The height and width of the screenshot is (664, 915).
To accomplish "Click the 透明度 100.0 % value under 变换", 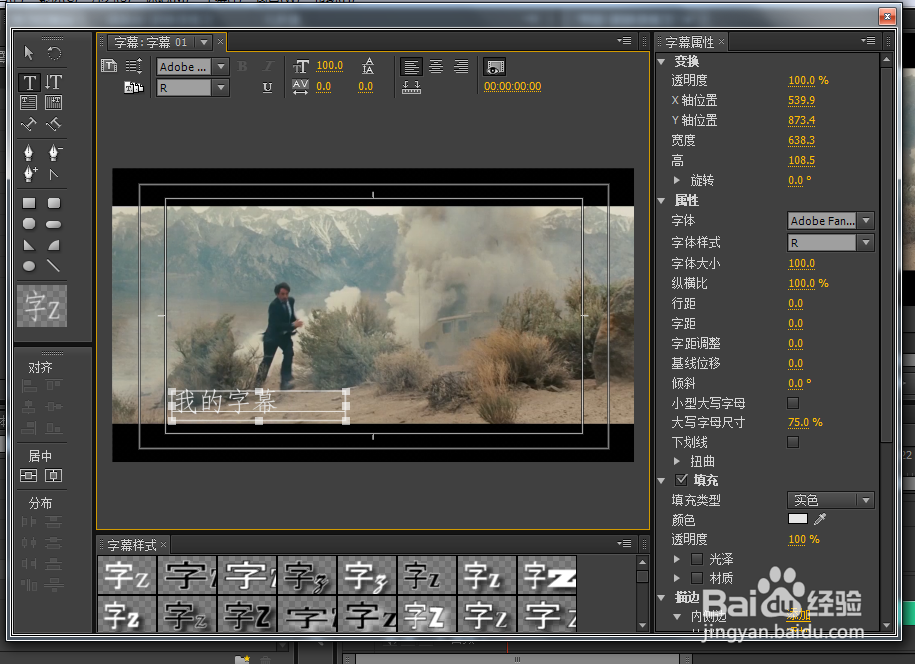I will [808, 81].
